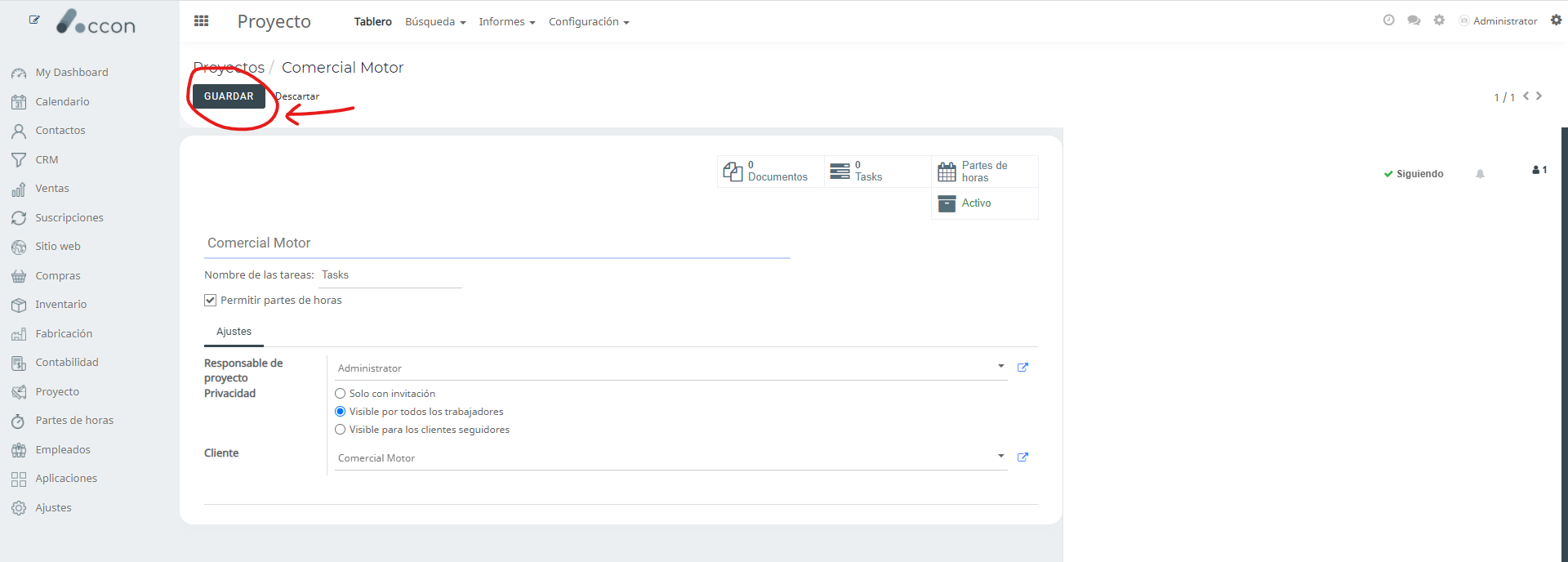Image resolution: width=1568 pixels, height=562 pixels.
Task: Open My Dashboard in the sidebar
Action: tap(72, 73)
